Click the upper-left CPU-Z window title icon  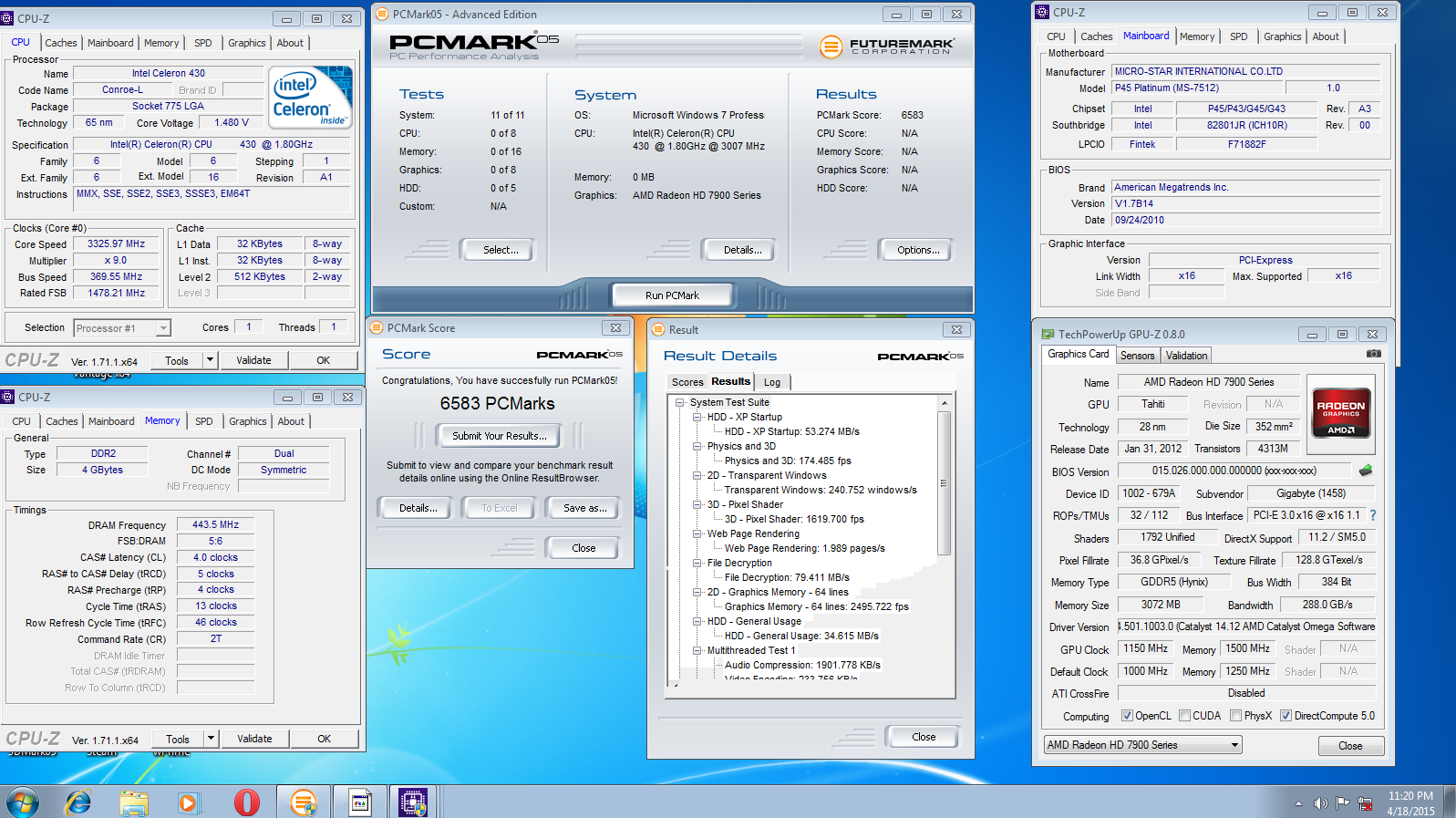point(8,18)
